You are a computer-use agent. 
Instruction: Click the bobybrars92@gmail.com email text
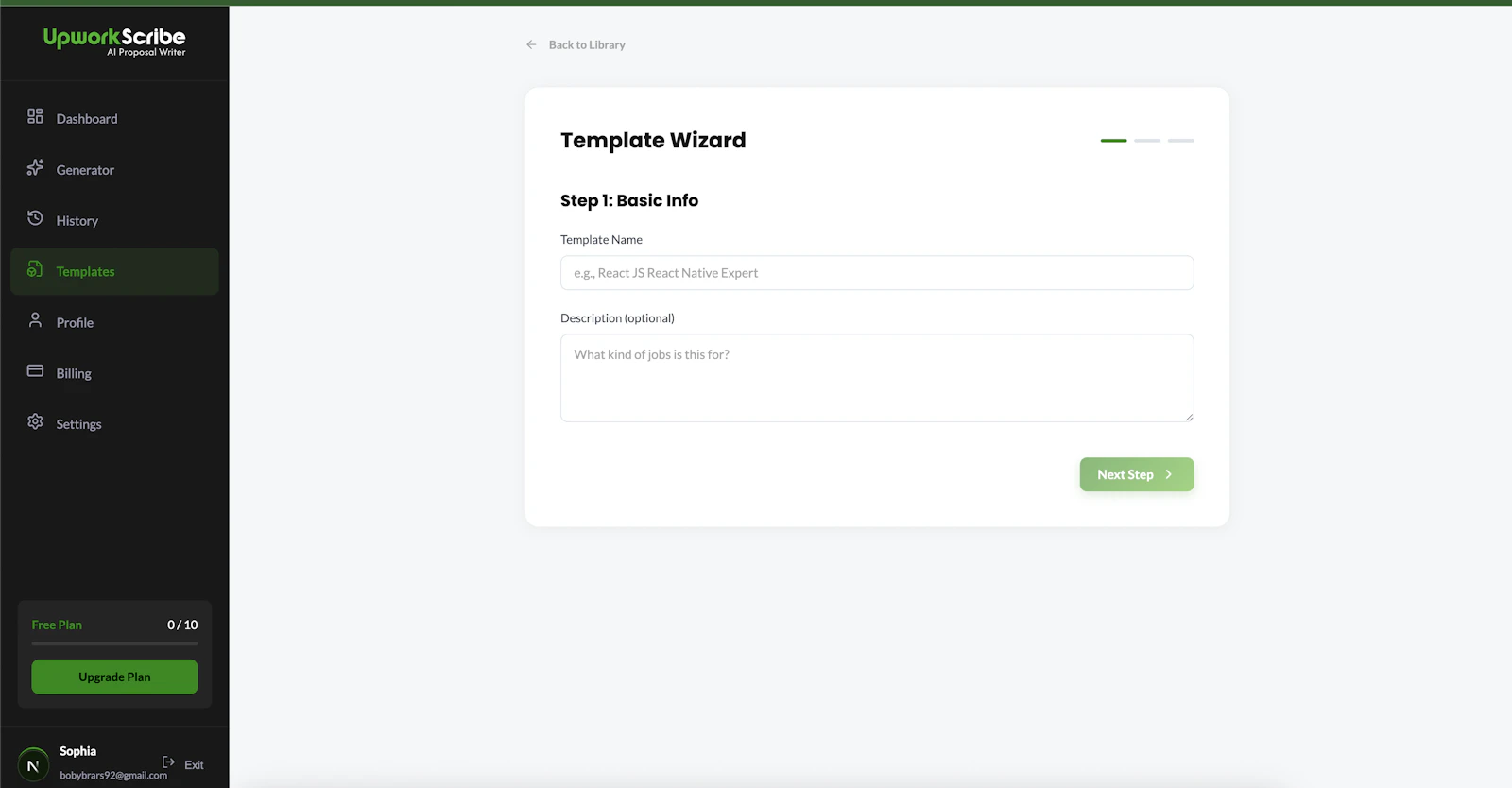(x=113, y=775)
